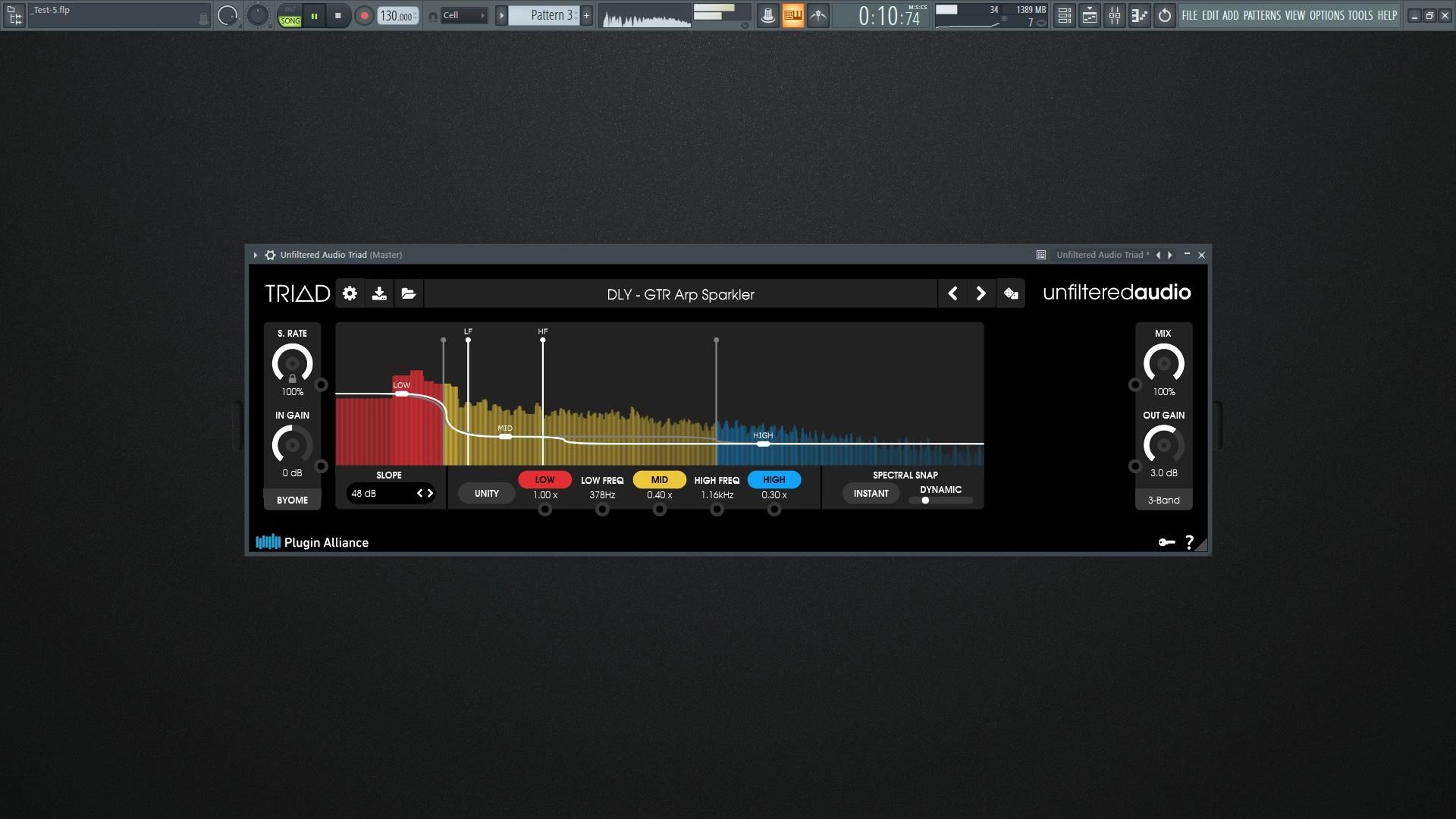
Task: Expand pattern menu arrow left of Pattern 3
Action: [x=501, y=15]
